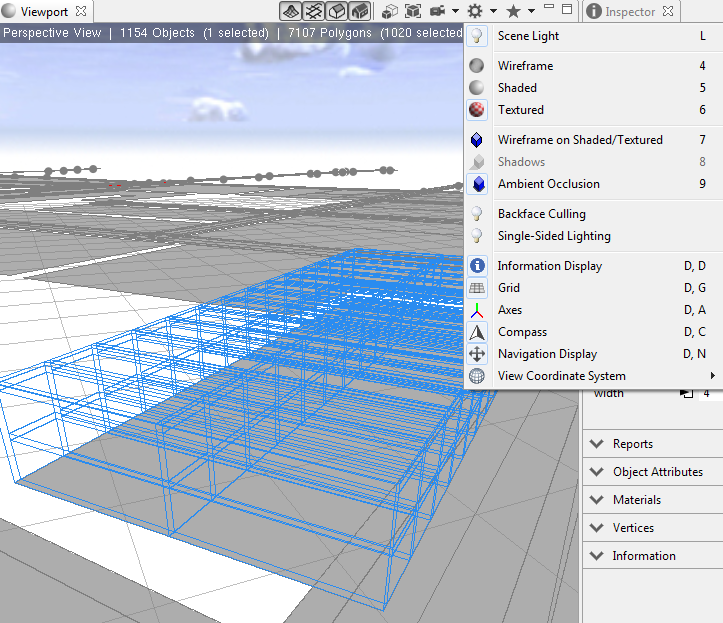Image resolution: width=723 pixels, height=623 pixels.
Task: Click the view settings gear icon
Action: point(475,11)
